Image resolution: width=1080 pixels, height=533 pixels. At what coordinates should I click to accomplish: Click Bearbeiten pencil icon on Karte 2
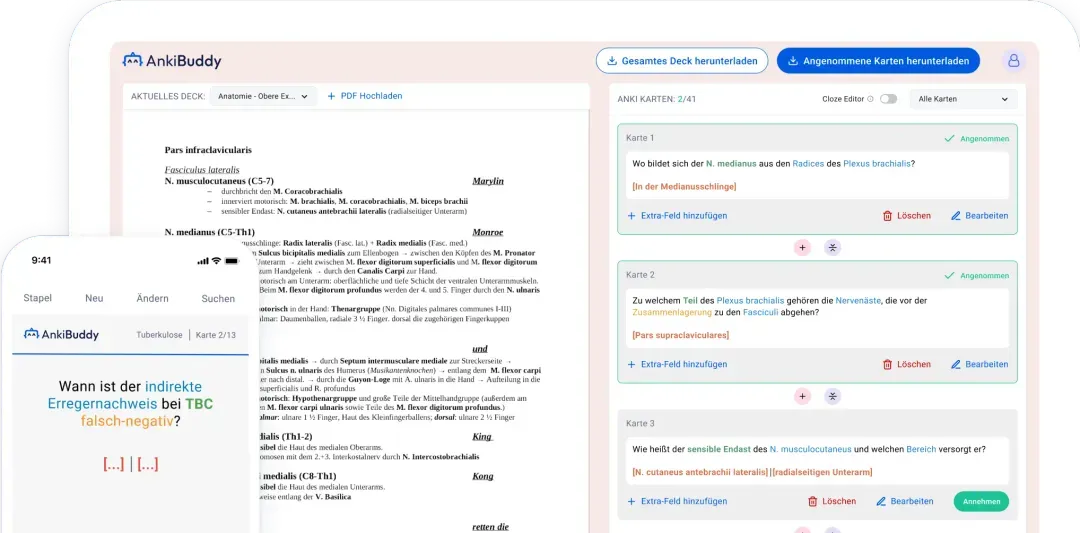[955, 364]
